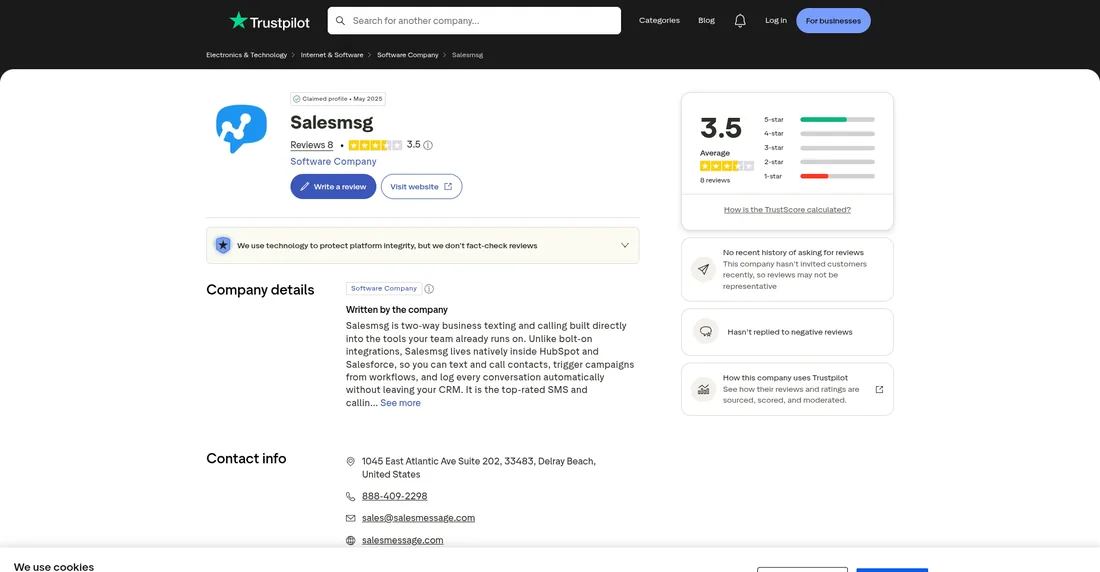Click the shield star integrity icon
1100x572 pixels.
click(222, 246)
